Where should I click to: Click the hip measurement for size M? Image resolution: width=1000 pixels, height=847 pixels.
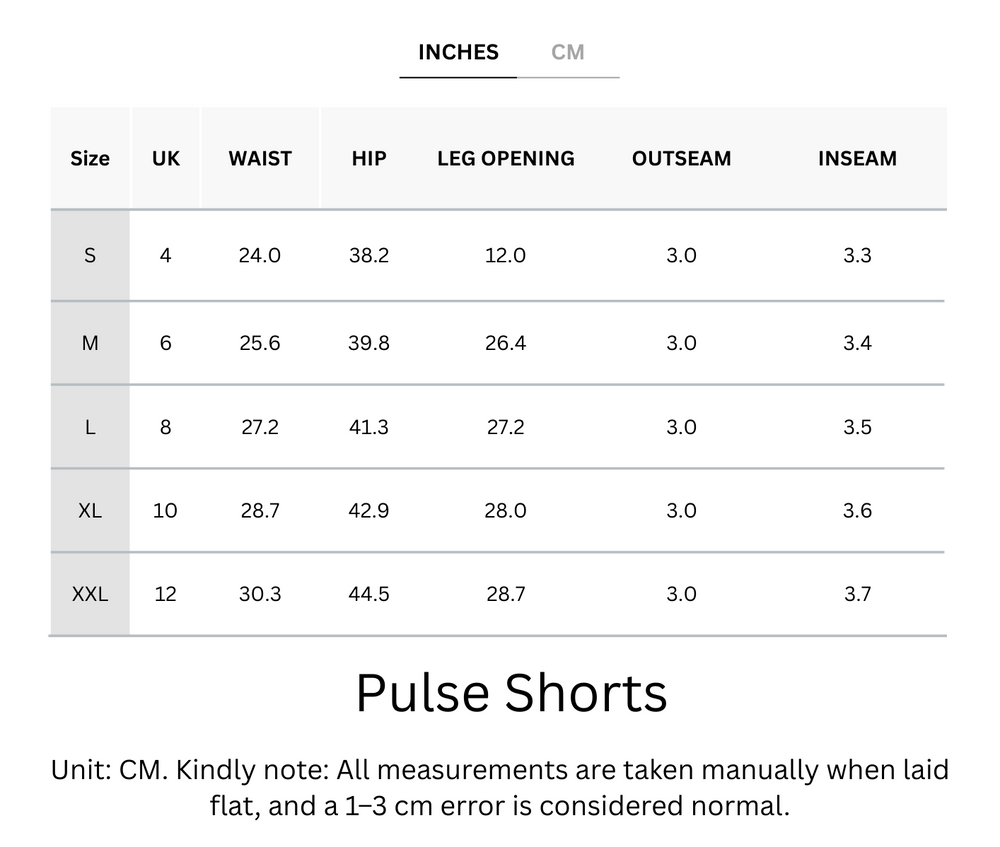pos(369,341)
